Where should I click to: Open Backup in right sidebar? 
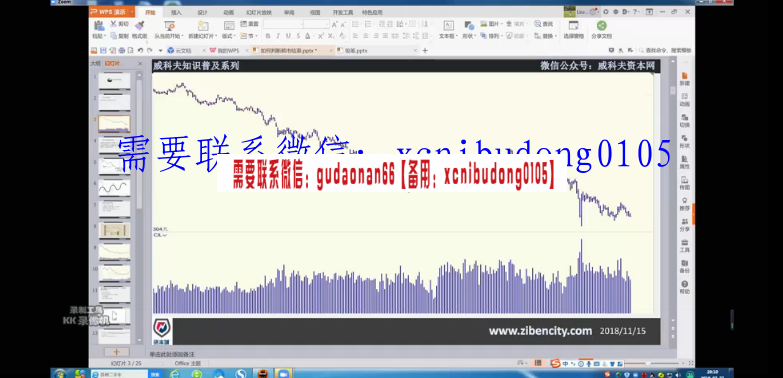pos(685,266)
